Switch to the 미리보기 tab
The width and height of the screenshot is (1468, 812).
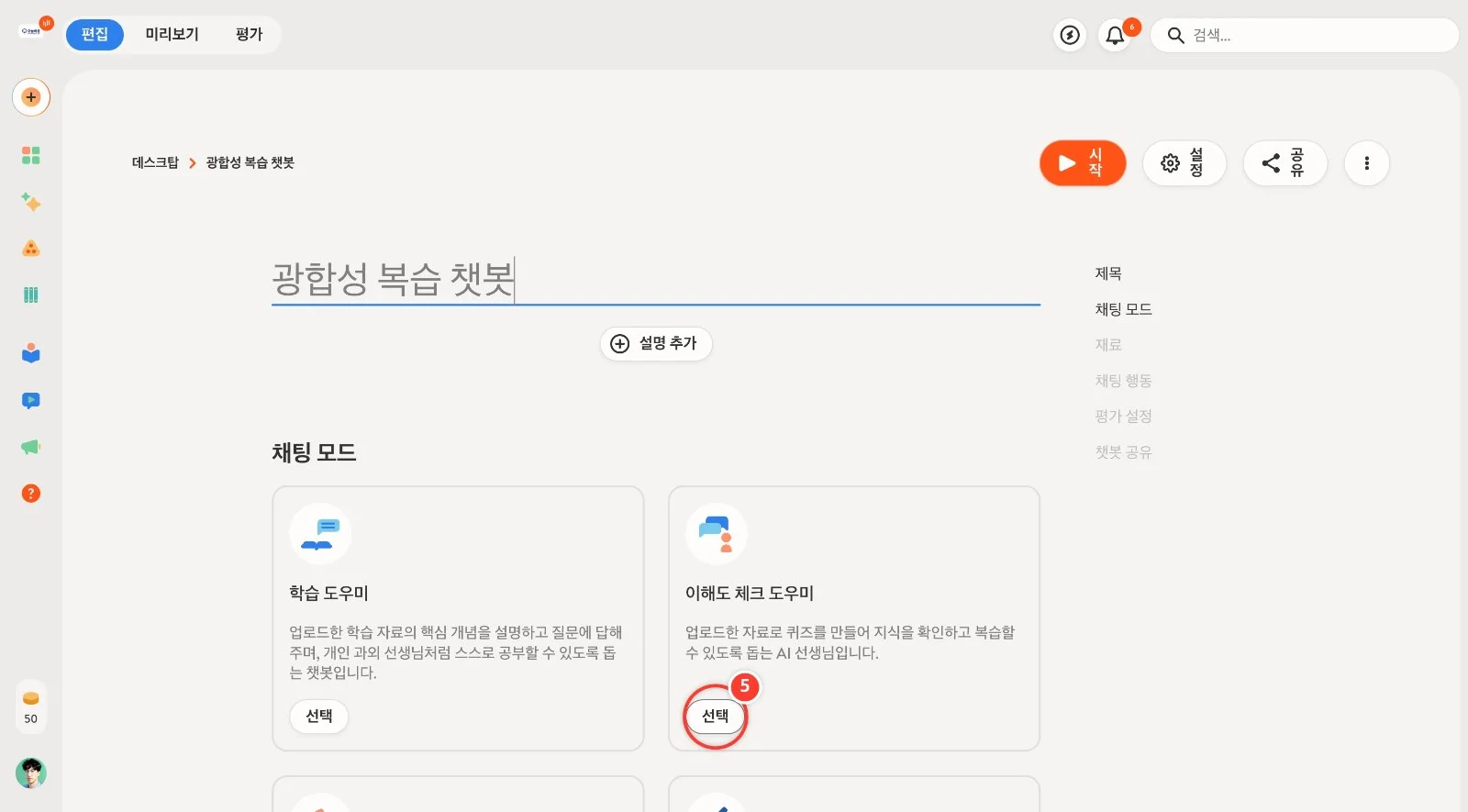(172, 35)
